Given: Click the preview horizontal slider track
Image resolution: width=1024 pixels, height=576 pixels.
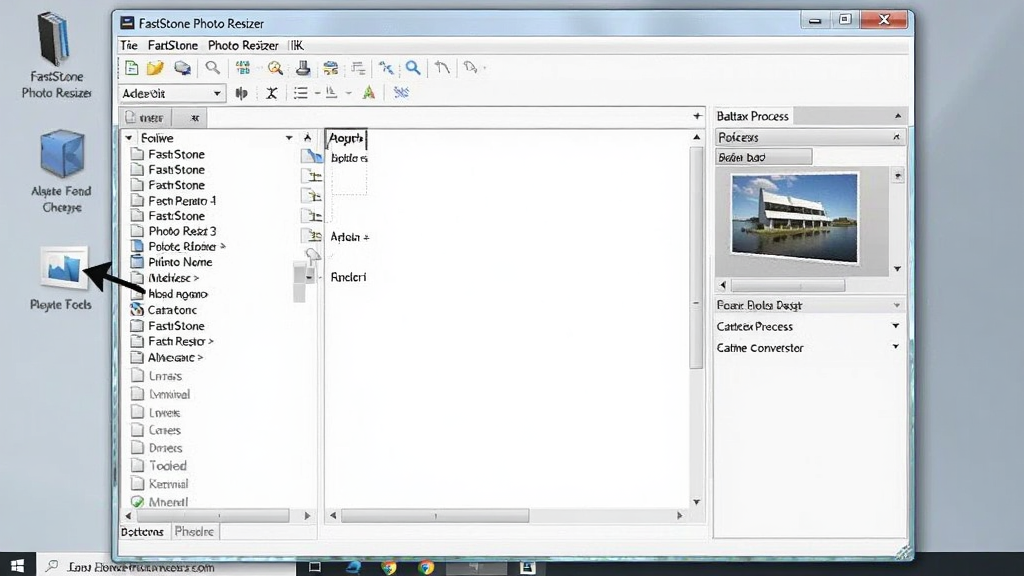Looking at the screenshot, I should tap(788, 285).
